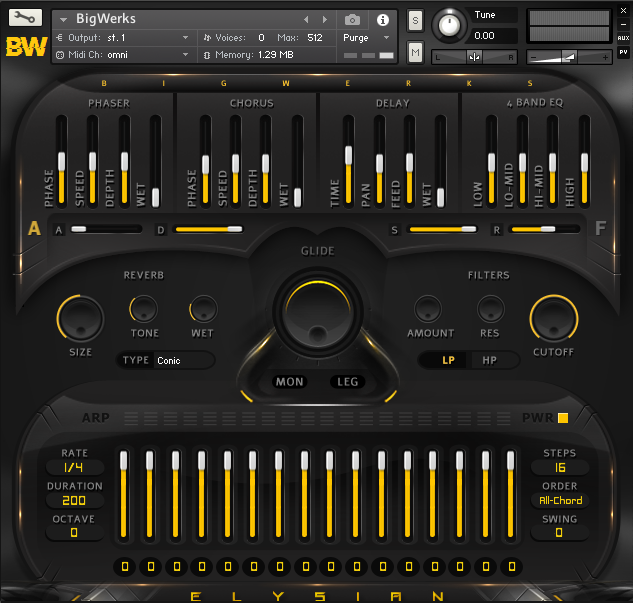Open the wrench instrument edit mode
Viewport: 633px width, 603px height.
pos(25,17)
